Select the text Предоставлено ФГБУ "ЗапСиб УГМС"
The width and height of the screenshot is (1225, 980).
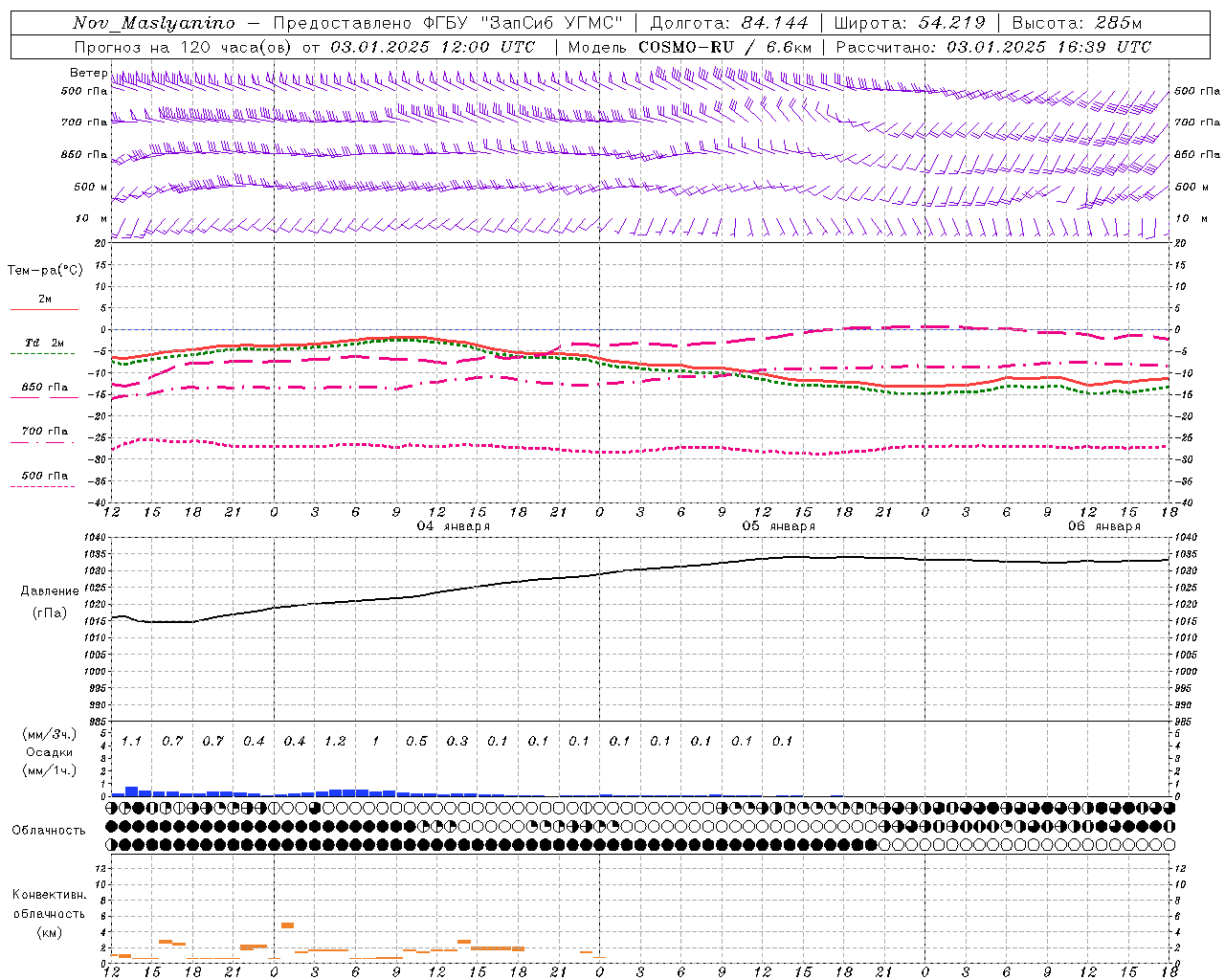(449, 23)
